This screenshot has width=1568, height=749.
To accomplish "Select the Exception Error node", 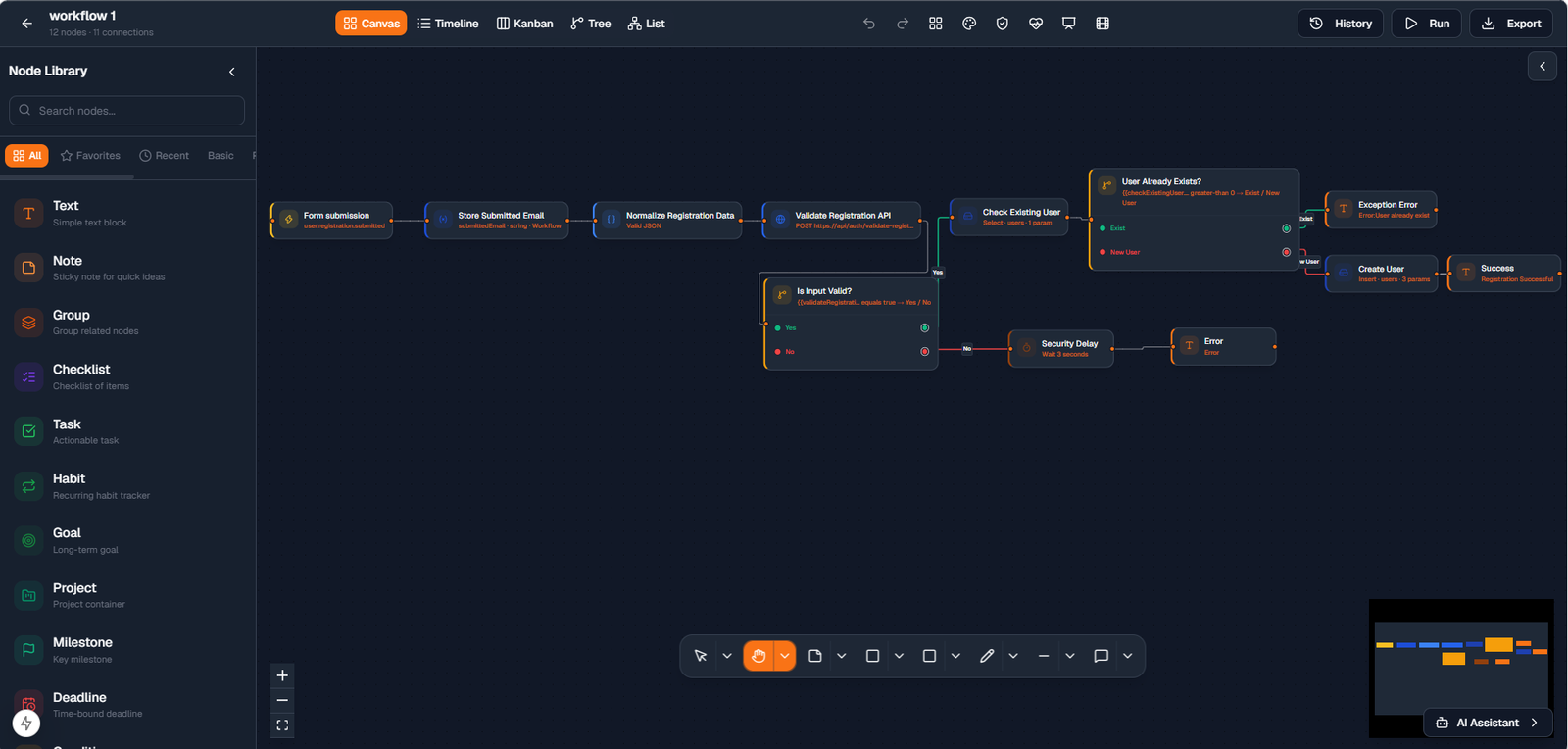I will (1381, 209).
